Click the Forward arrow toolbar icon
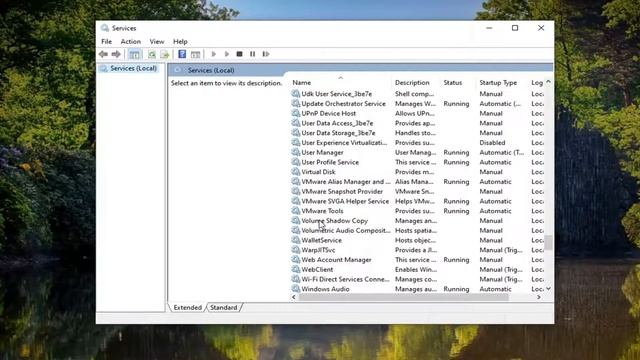This screenshot has width=640, height=360. (116, 54)
